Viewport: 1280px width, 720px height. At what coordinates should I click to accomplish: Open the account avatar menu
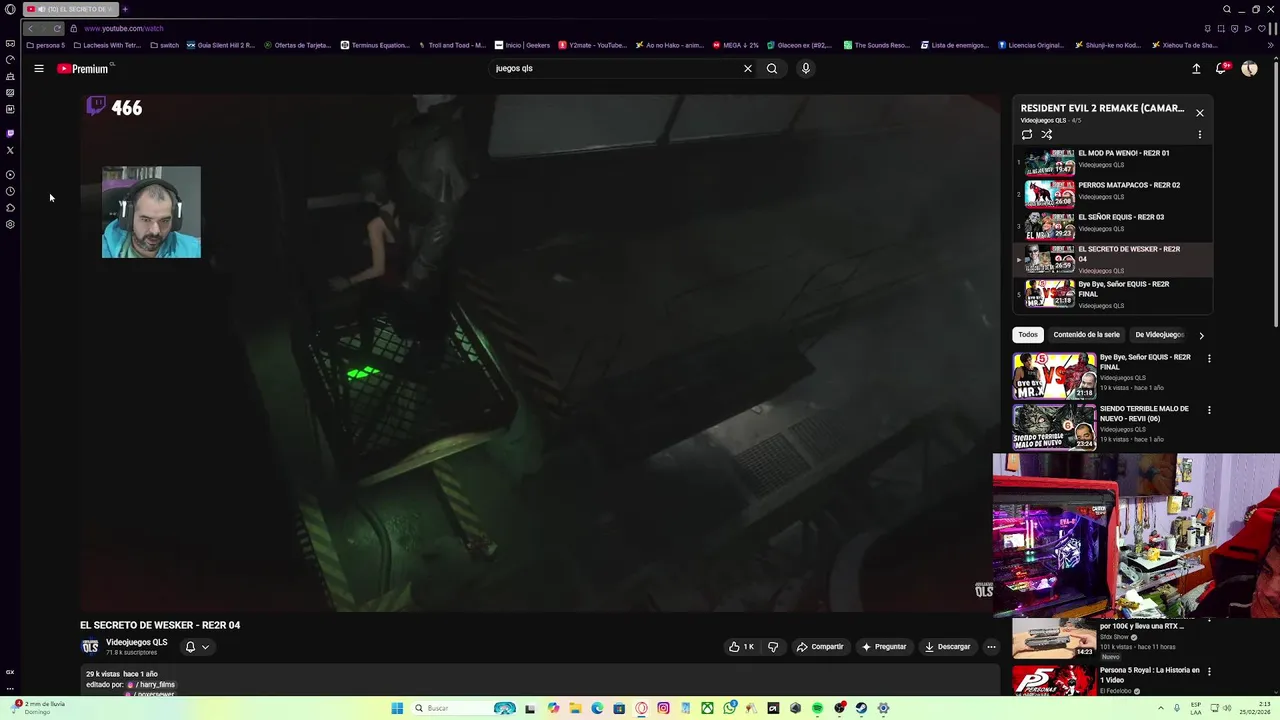coord(1249,69)
